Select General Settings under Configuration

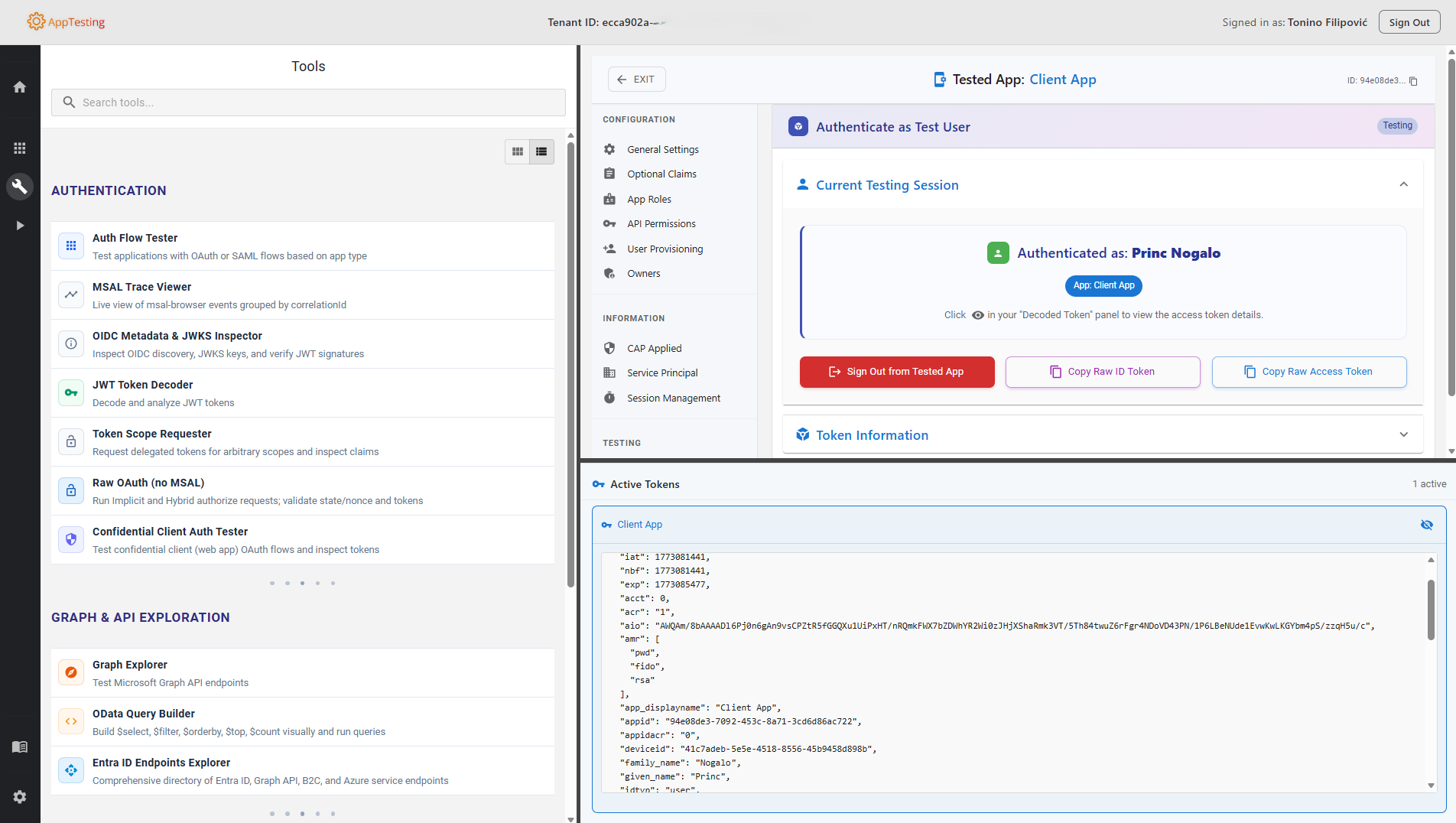click(662, 149)
